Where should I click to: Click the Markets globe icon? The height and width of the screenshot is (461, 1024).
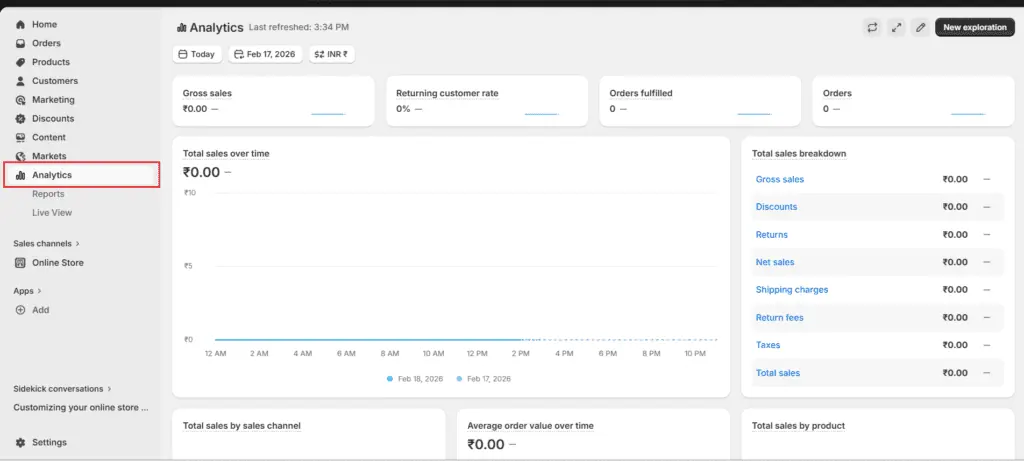20,157
